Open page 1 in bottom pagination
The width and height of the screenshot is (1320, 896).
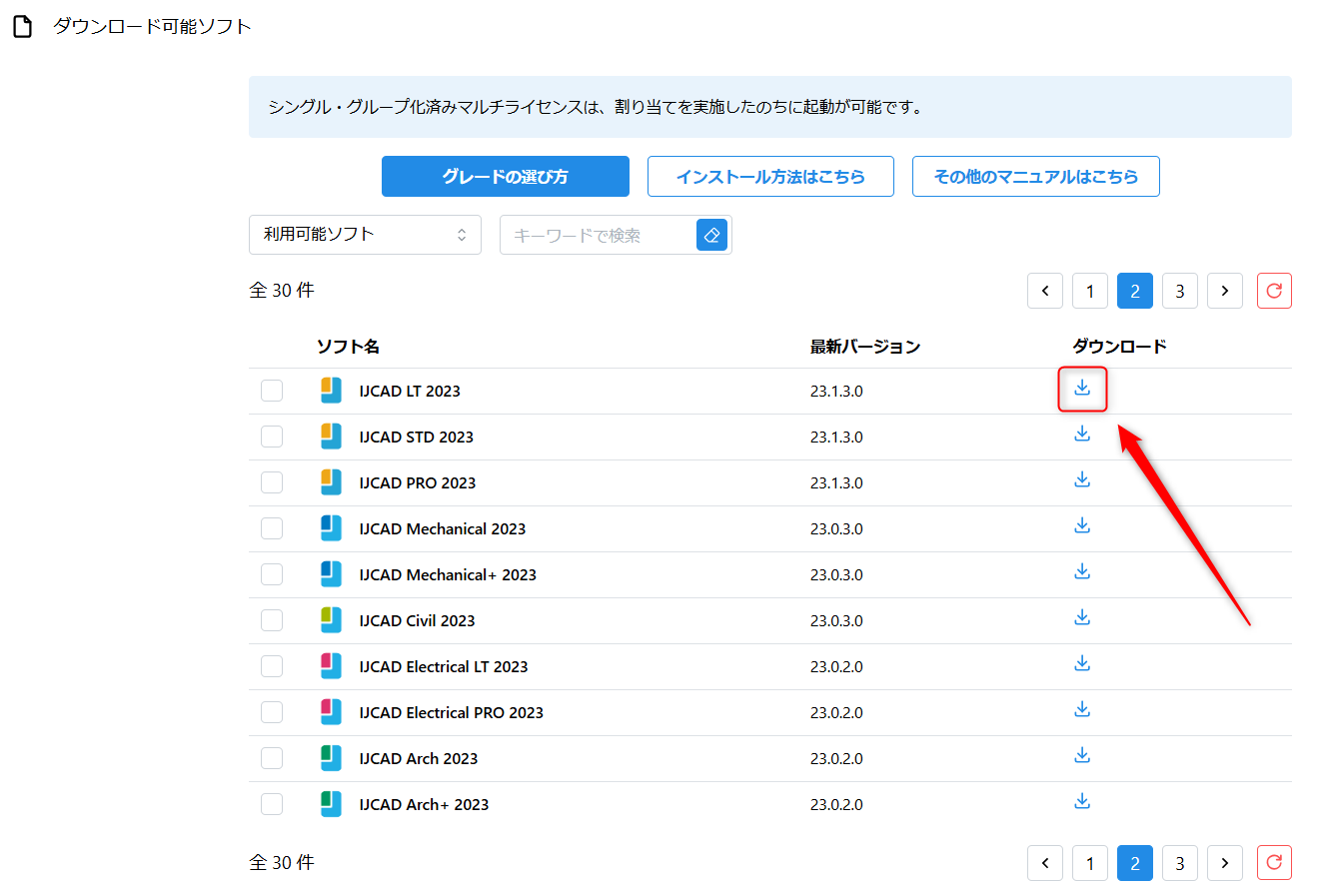[1090, 863]
